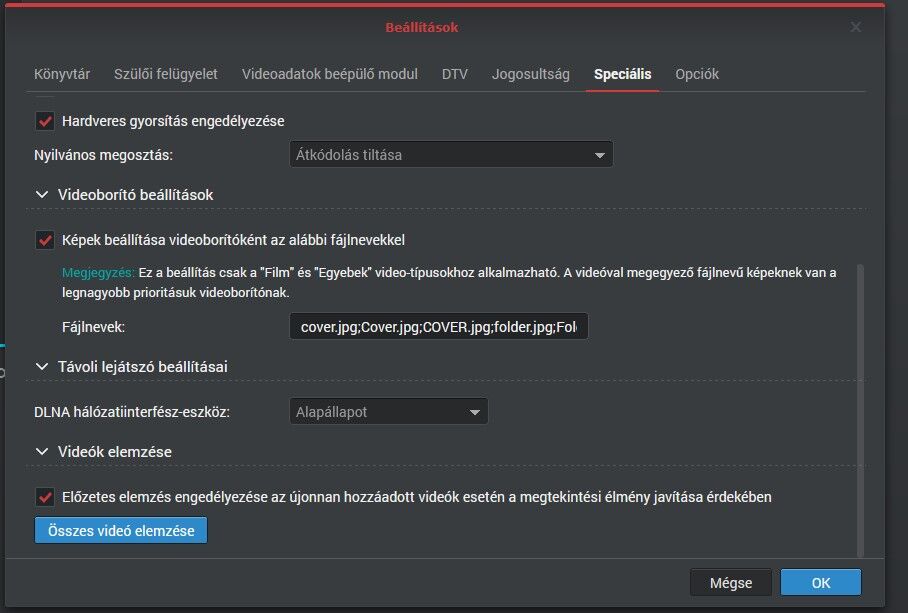Collapse the Videók elemzése section chevron
The height and width of the screenshot is (613, 908).
pos(42,452)
